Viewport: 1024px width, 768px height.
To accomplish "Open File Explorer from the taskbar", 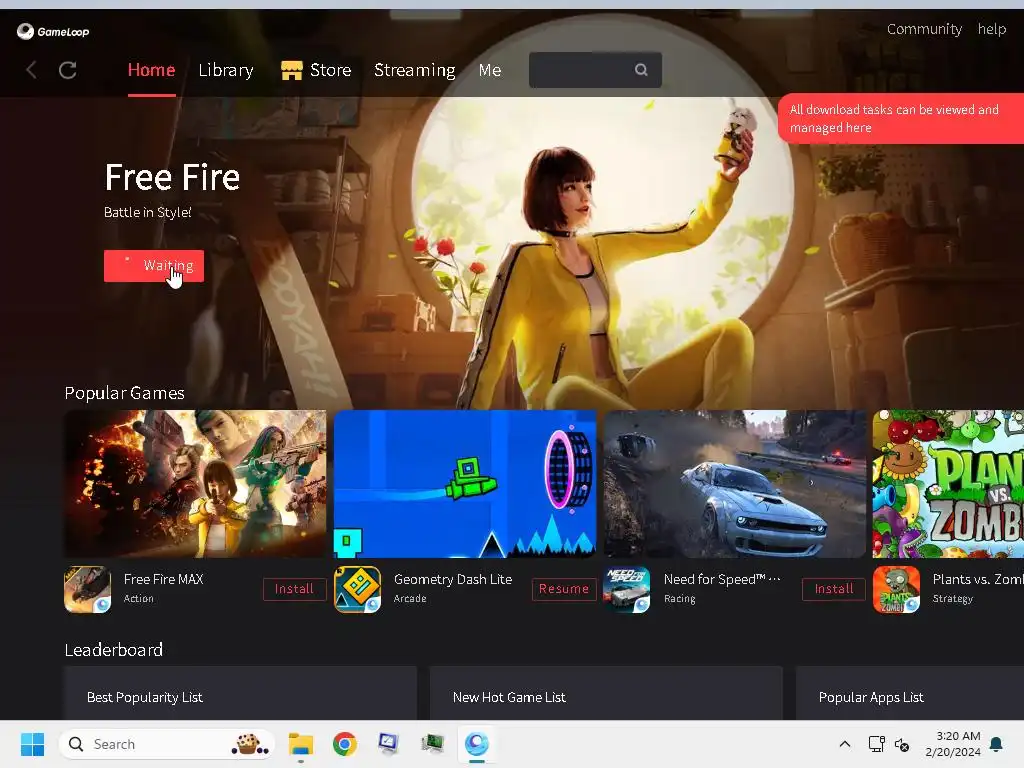I will pos(301,744).
